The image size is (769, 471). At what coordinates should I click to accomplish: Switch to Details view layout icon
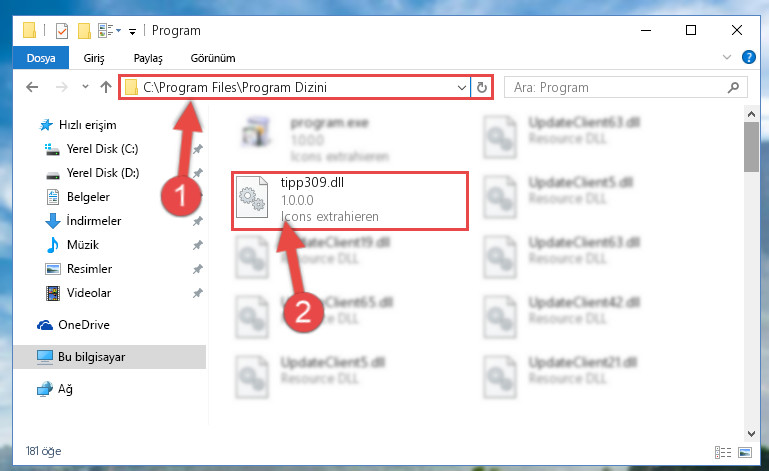point(723,452)
